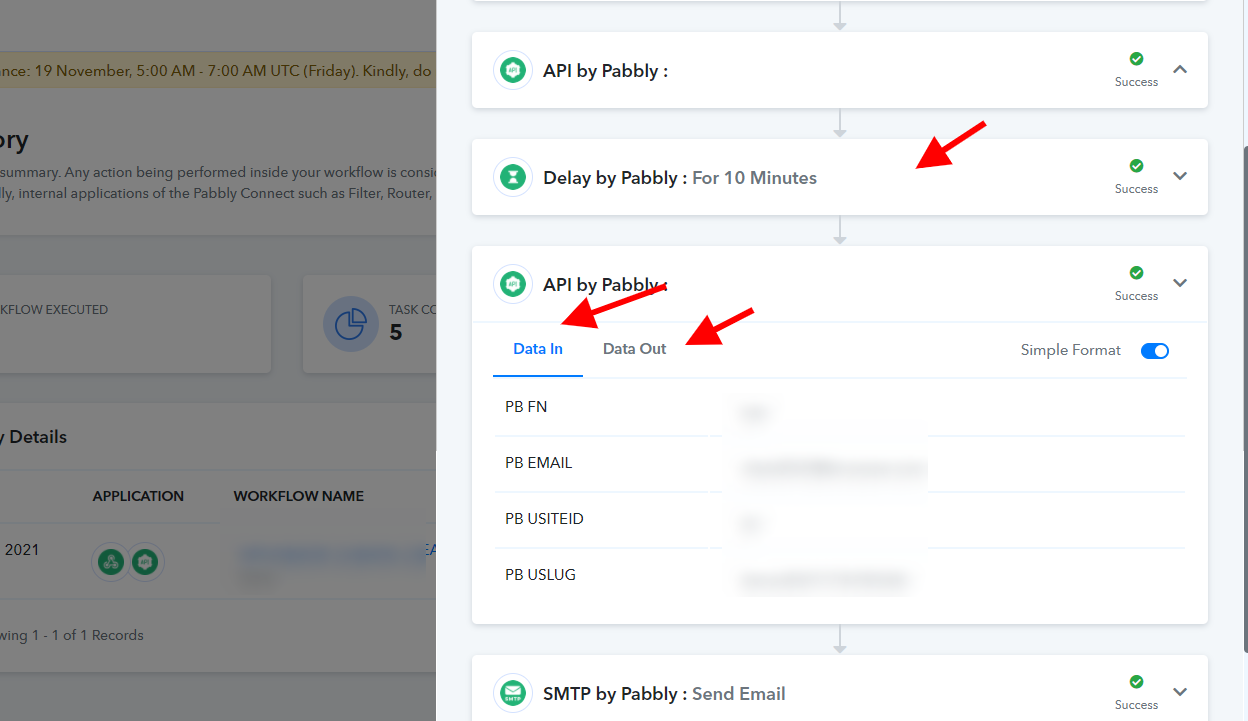The image size is (1248, 721).
Task: Click success checkmark on Delay step
Action: pos(1136,166)
